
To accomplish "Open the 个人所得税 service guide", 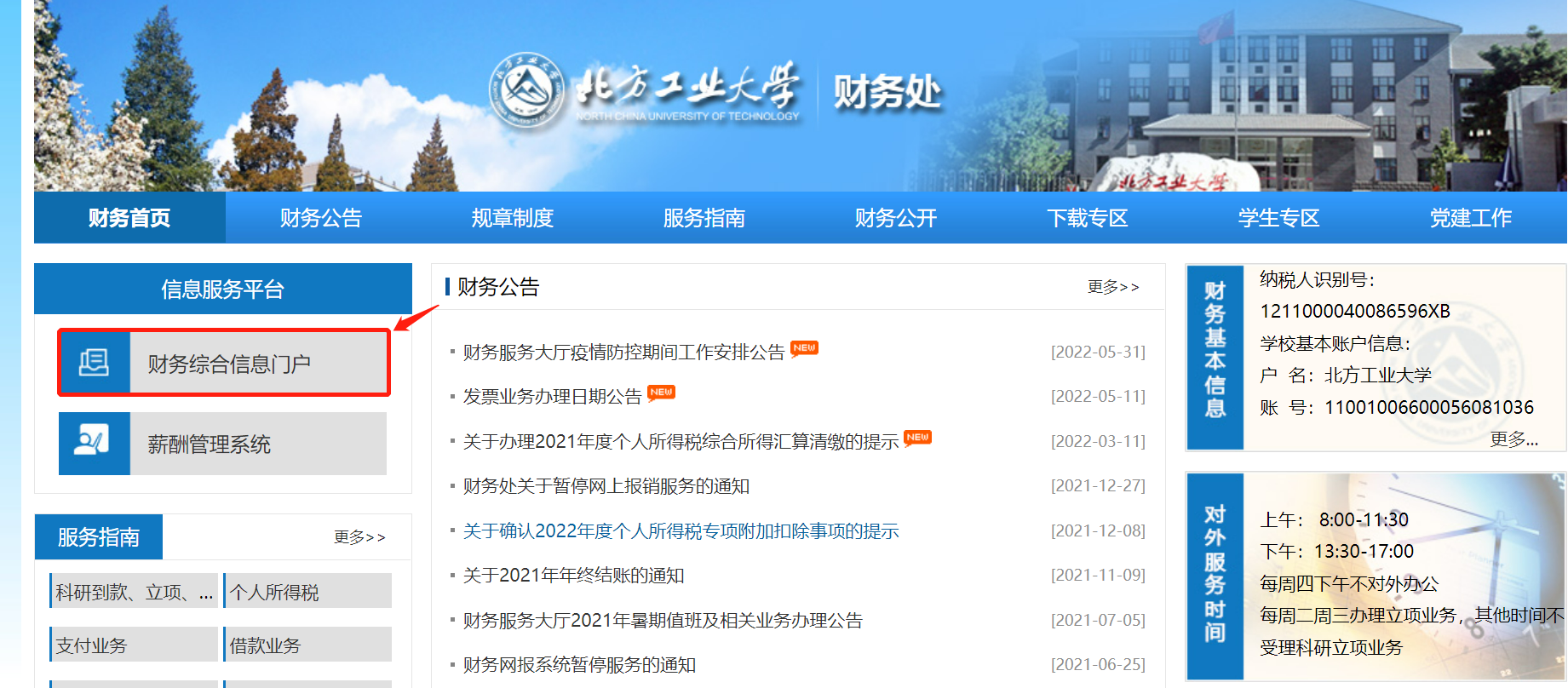I will click(274, 593).
